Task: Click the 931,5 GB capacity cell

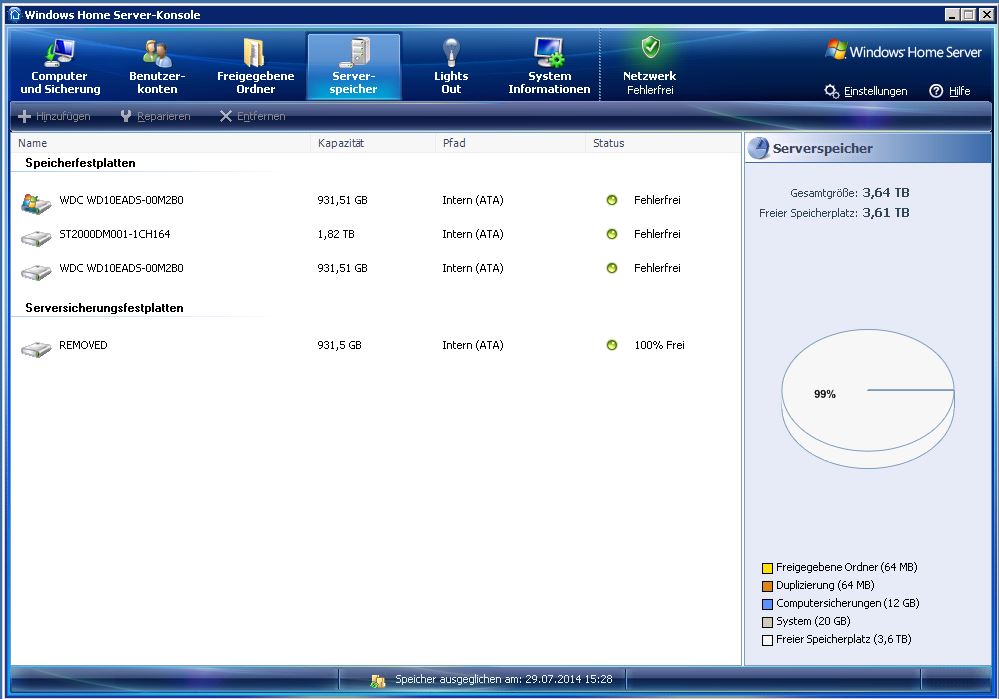Action: click(340, 345)
